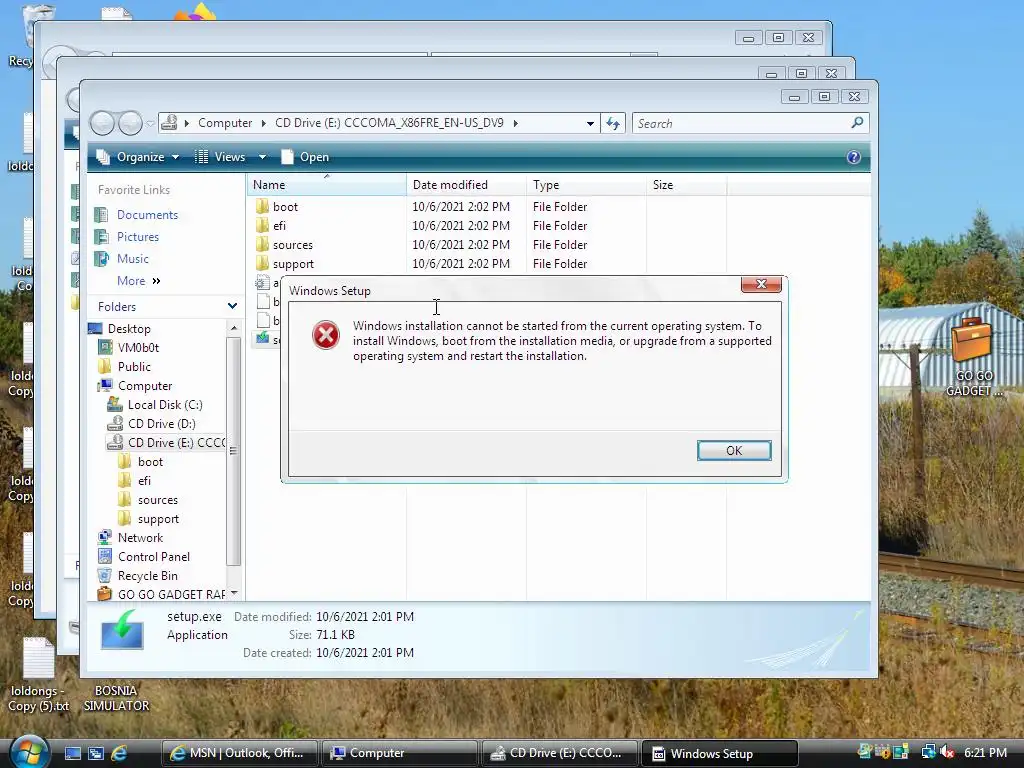Close the Windows Setup dialog

pyautogui.click(x=761, y=284)
